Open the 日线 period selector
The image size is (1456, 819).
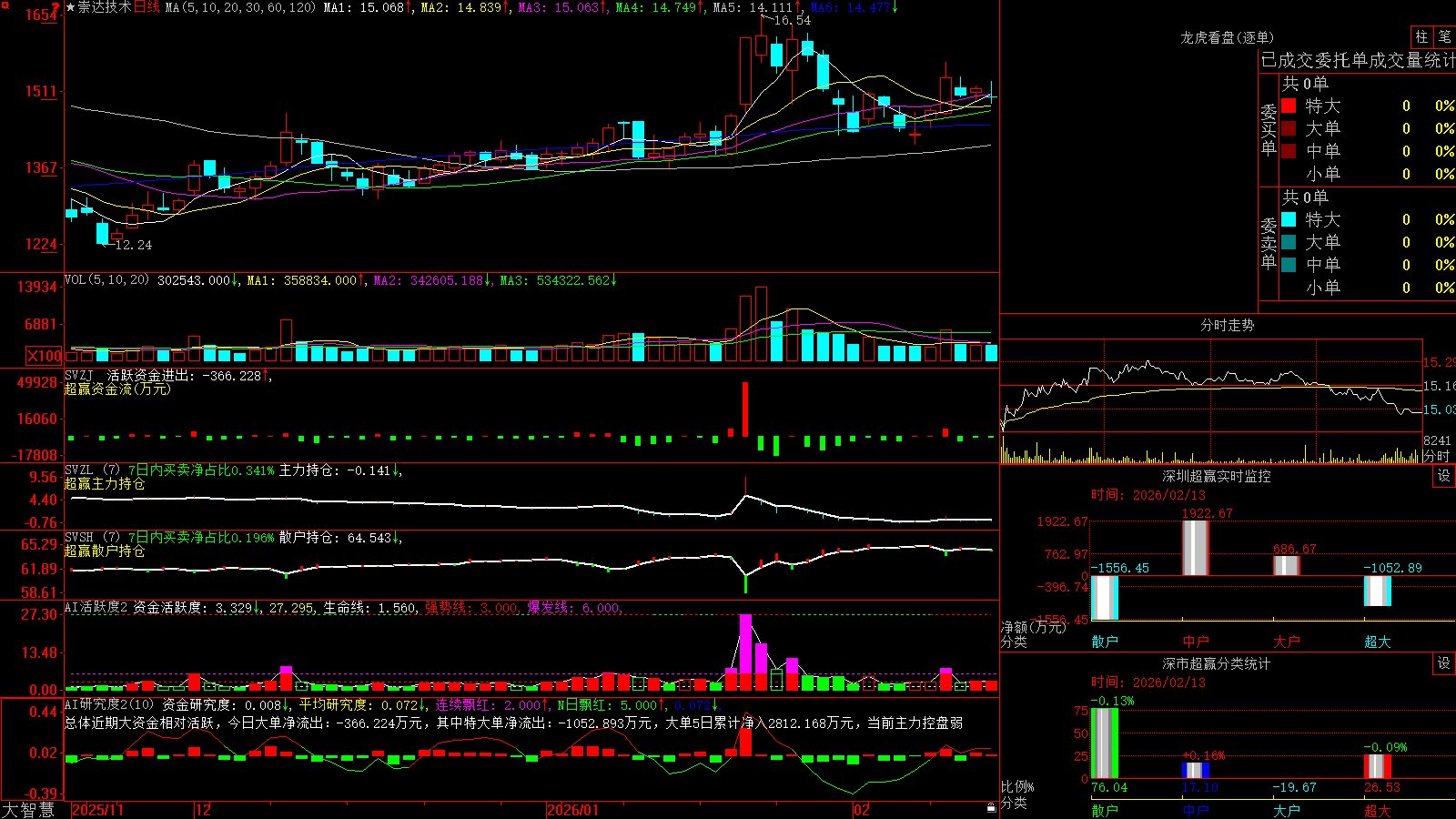point(147,7)
